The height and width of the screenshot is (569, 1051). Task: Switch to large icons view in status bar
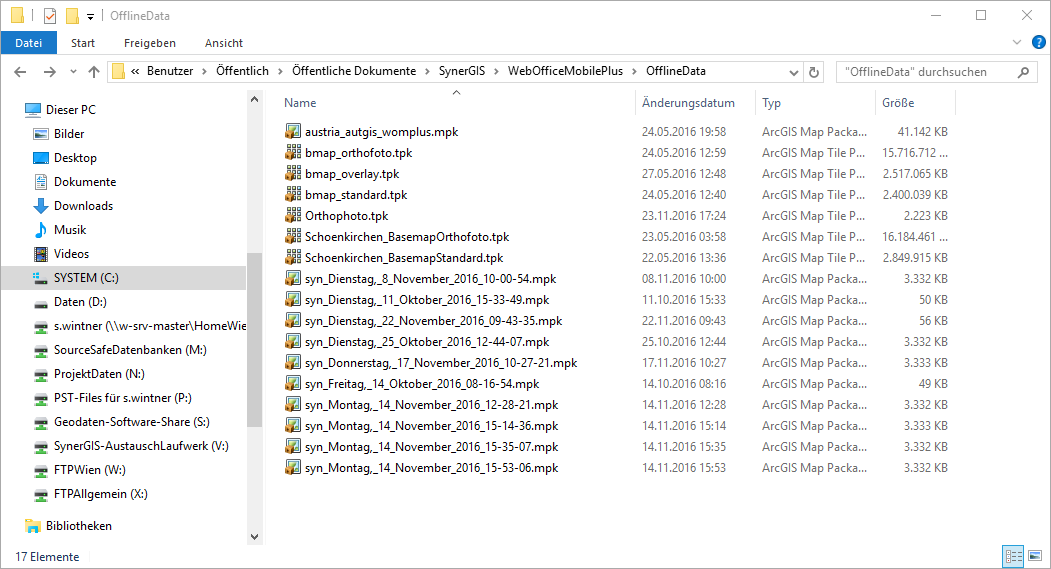(x=1035, y=556)
